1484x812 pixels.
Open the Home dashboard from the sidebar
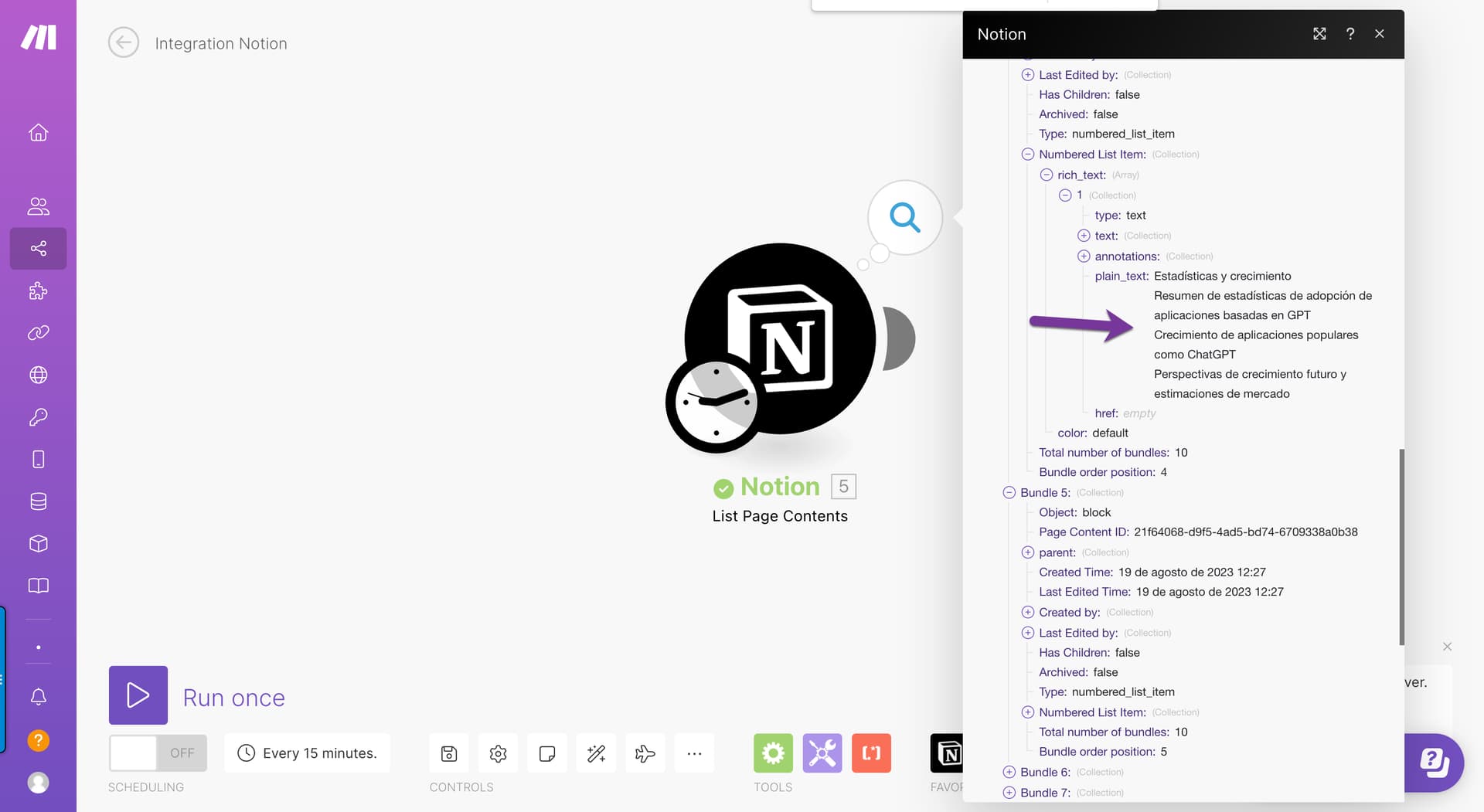pyautogui.click(x=38, y=133)
